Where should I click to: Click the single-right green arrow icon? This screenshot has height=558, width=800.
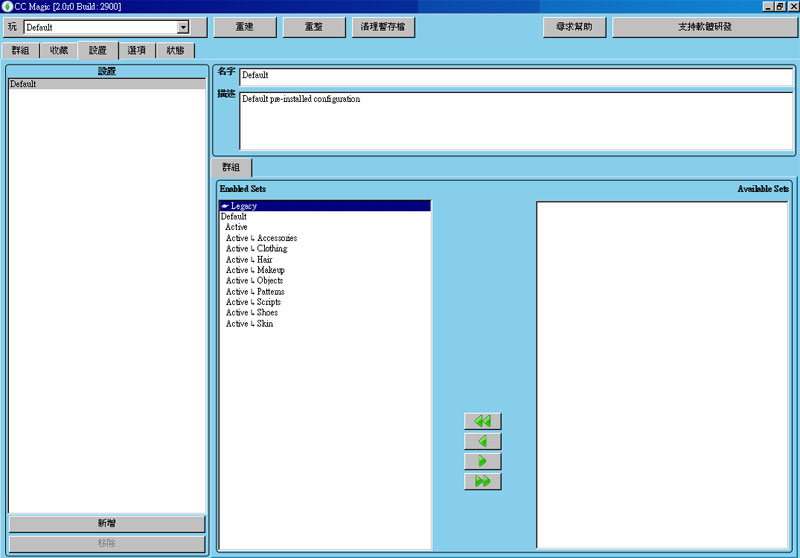483,461
